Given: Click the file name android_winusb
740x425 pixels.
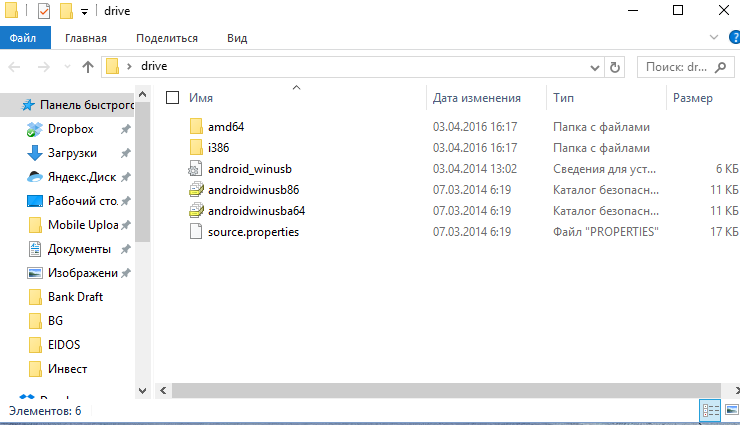Looking at the screenshot, I should click(x=250, y=169).
